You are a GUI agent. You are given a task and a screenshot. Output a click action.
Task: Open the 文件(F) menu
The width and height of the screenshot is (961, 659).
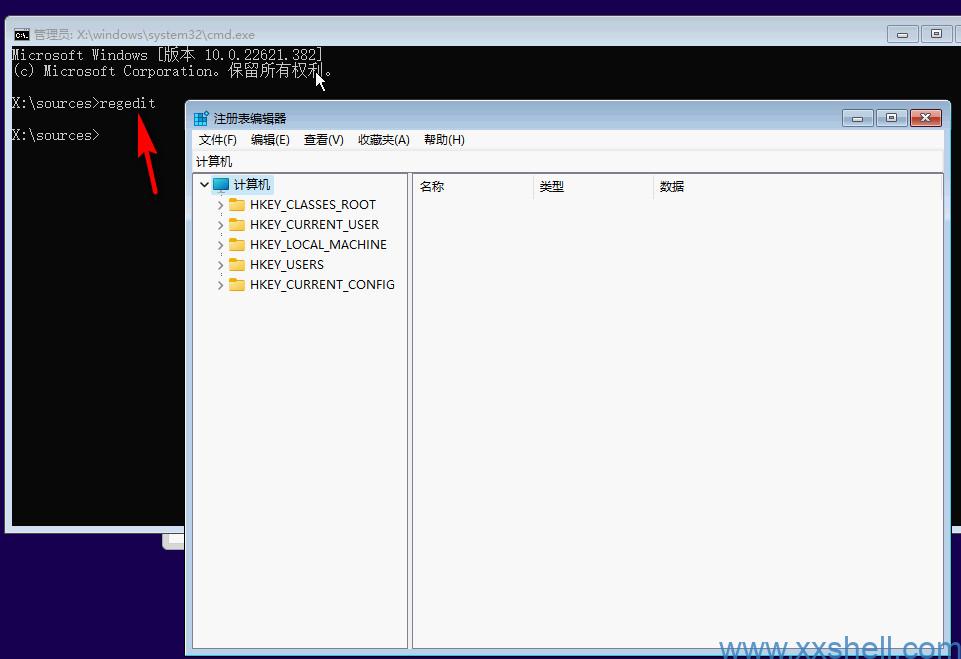(x=217, y=140)
